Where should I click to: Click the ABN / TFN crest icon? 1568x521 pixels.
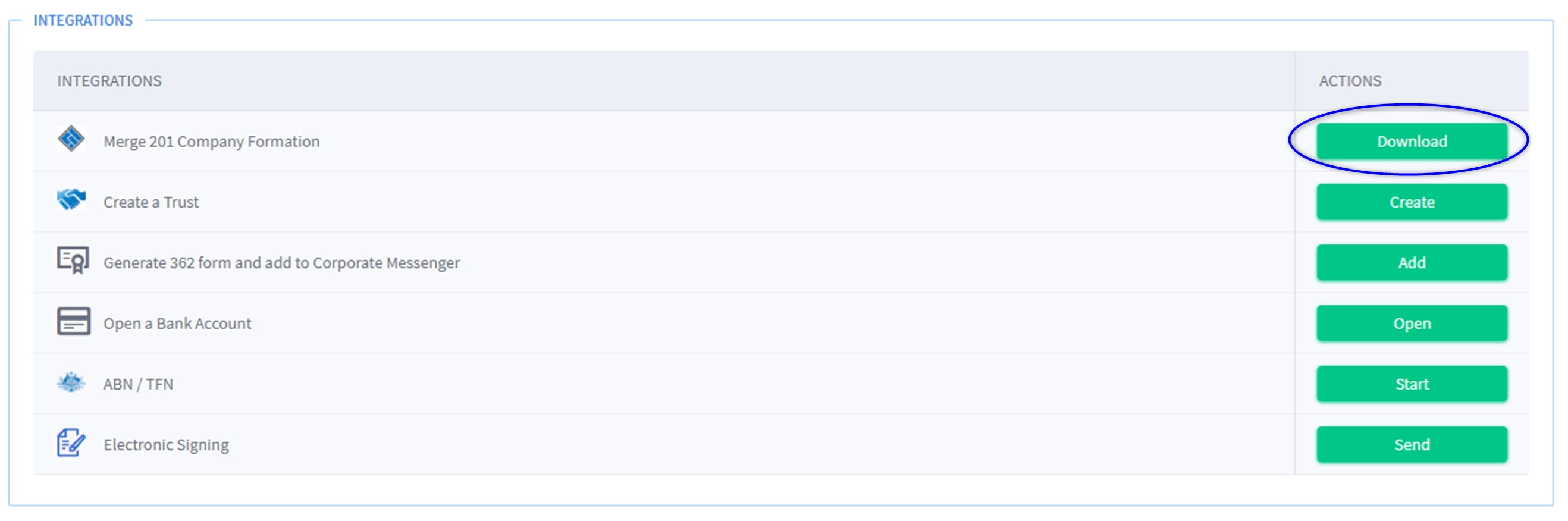[71, 383]
